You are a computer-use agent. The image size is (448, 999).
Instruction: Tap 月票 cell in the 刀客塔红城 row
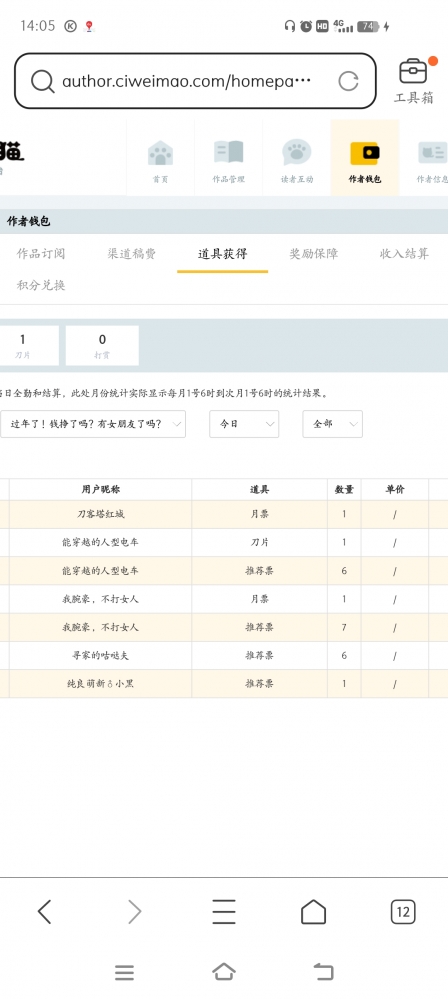coord(259,514)
